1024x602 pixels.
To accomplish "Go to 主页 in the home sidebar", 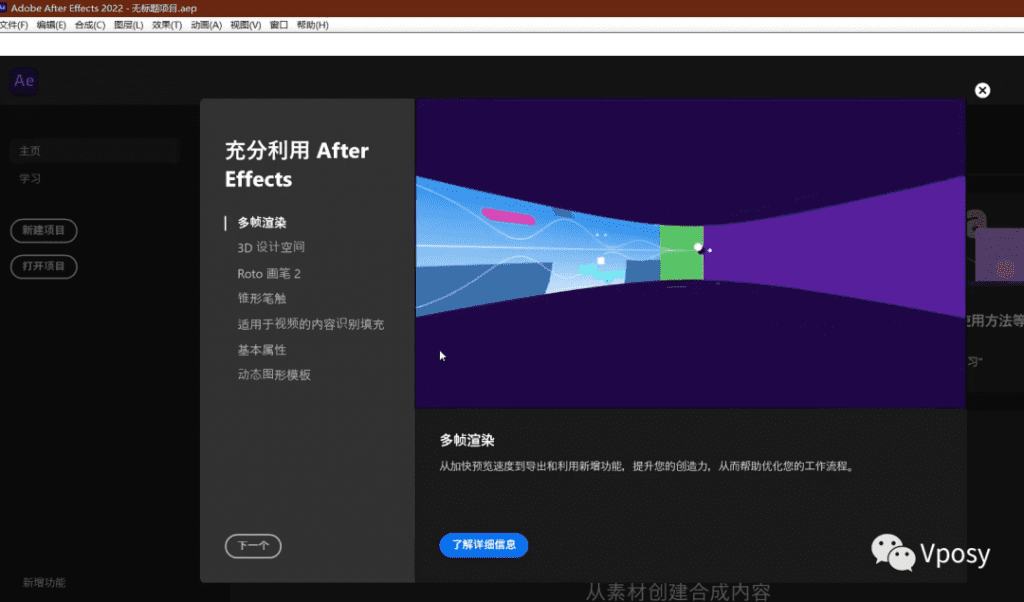I will click(x=95, y=151).
